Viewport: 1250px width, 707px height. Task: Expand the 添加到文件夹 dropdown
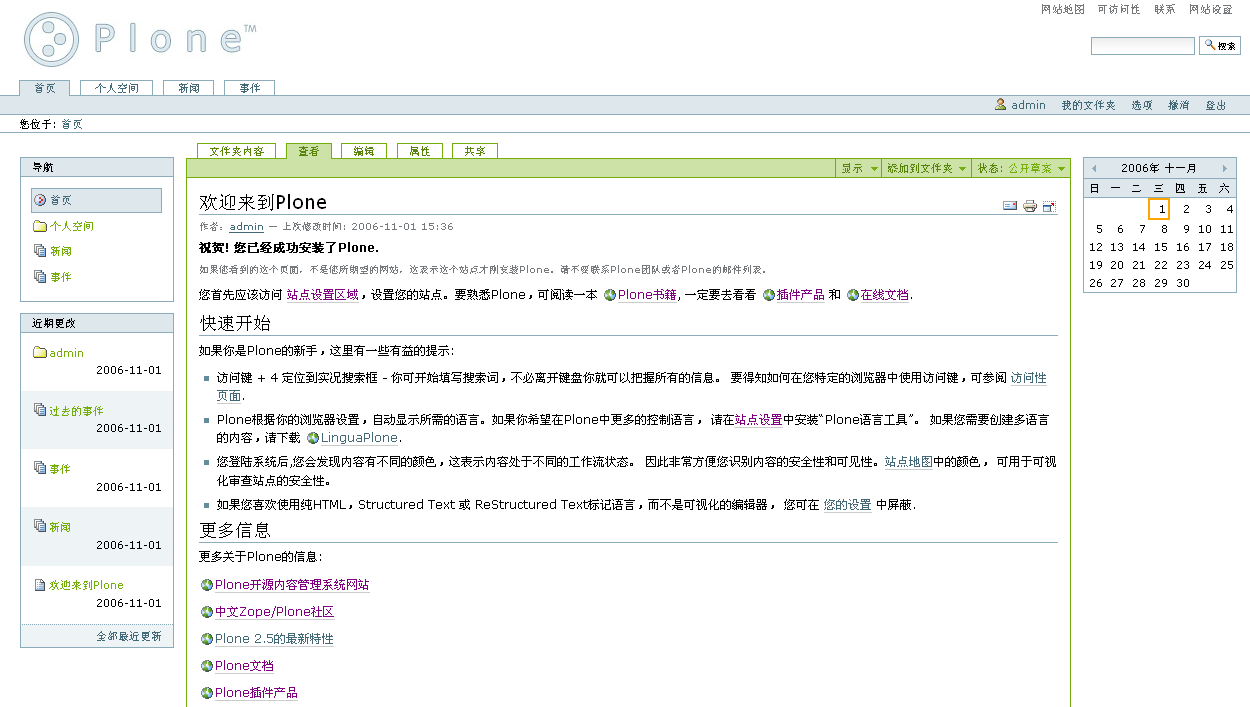point(926,169)
